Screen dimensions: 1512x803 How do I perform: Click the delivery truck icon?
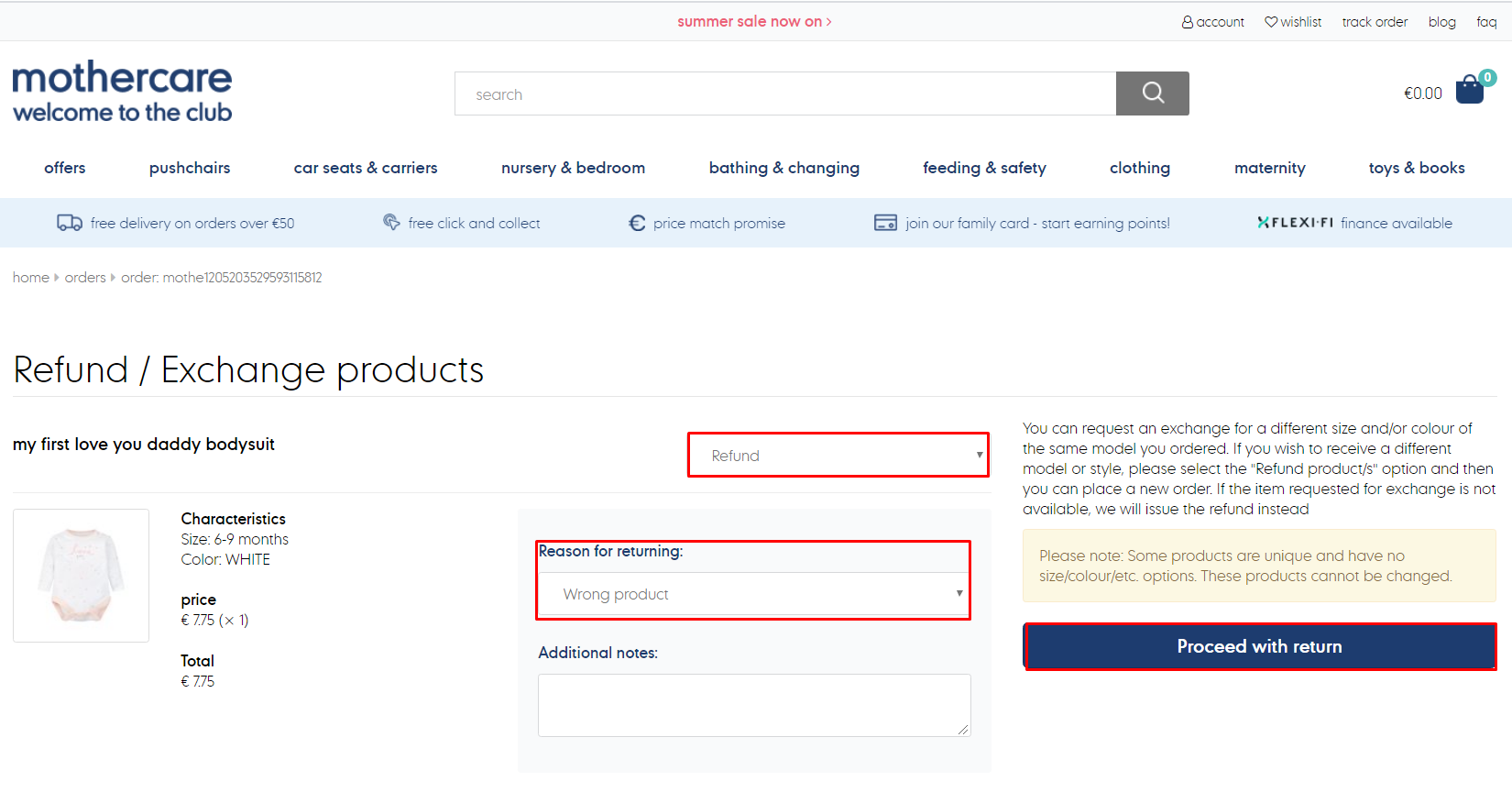tap(70, 223)
